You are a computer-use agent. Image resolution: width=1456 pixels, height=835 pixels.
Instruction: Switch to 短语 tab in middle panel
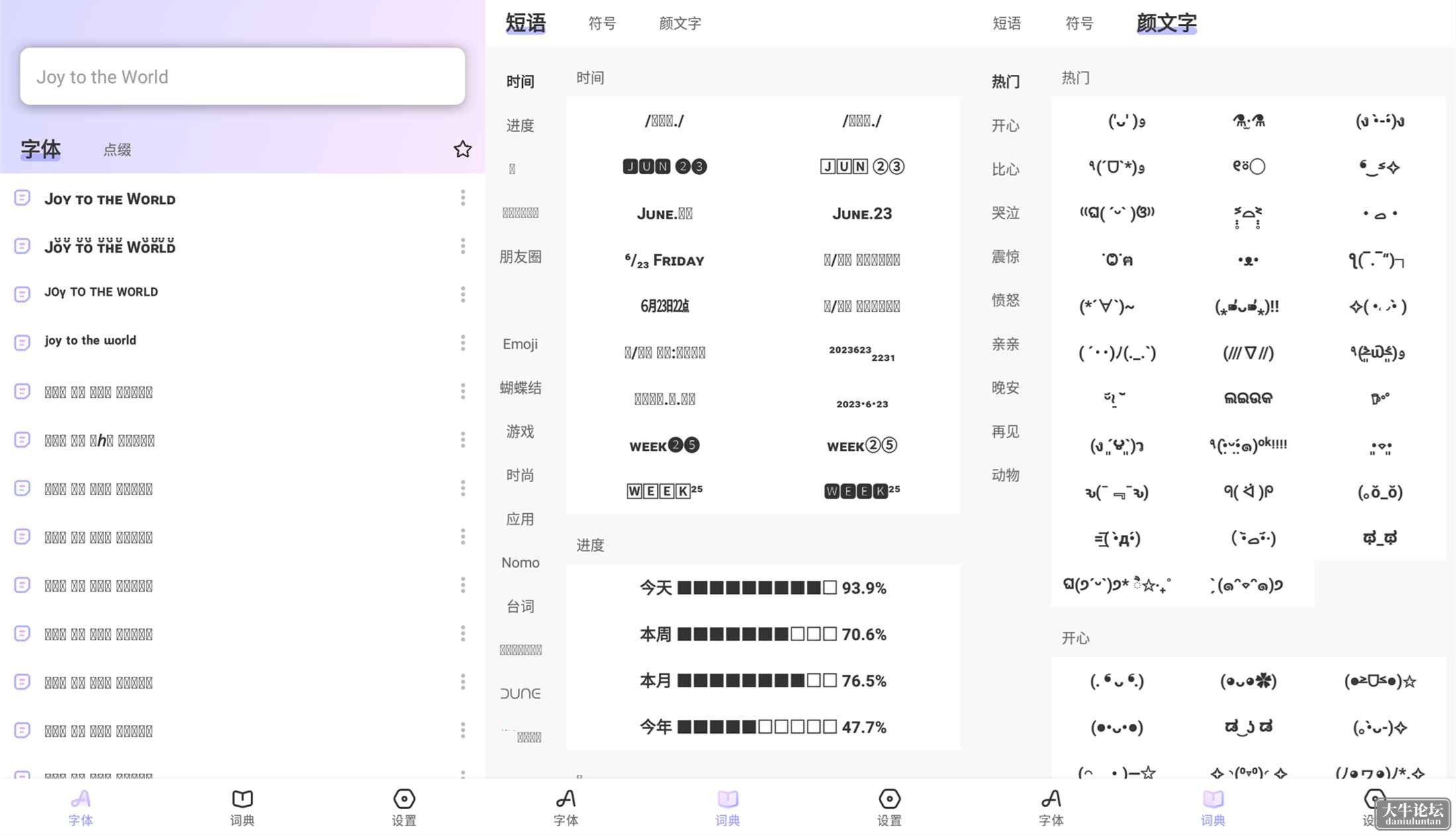click(x=525, y=23)
